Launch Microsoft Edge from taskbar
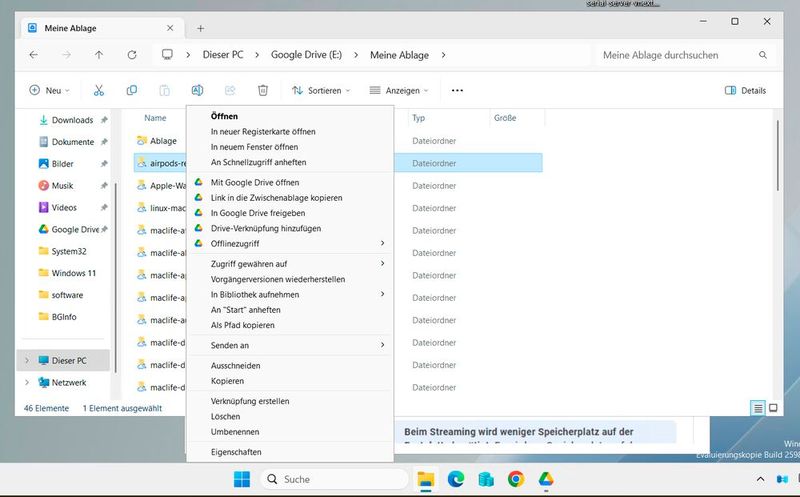This screenshot has width=800, height=497. 456,479
